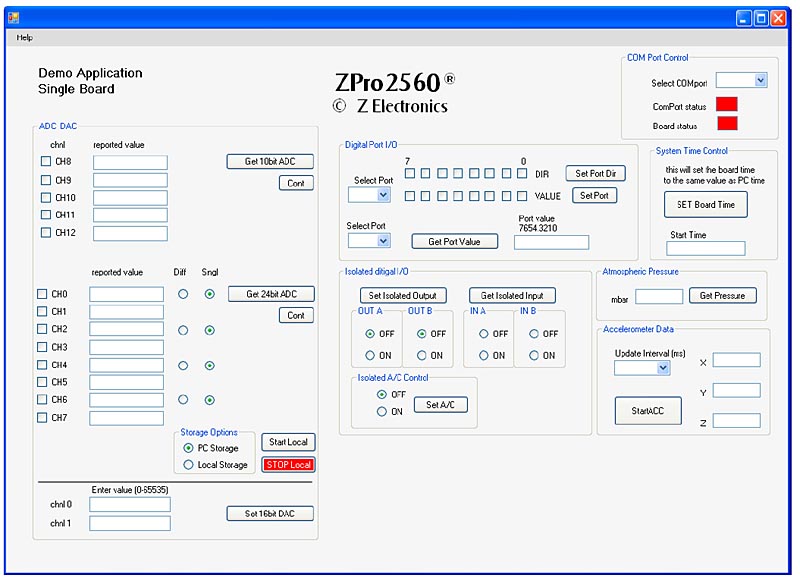Screen dimensions: 800x581
Task: Tick the CH9 channel checkbox
Action: point(46,180)
